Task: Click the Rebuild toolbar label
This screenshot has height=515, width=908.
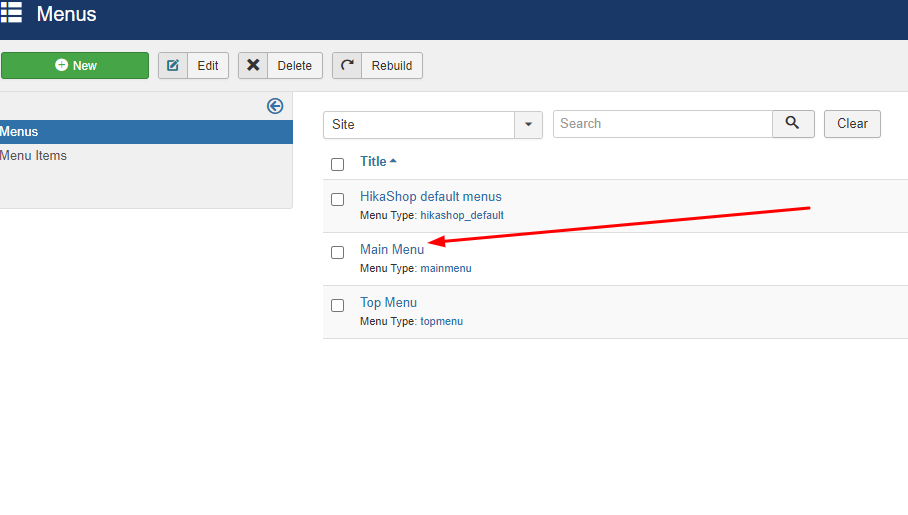Action: click(x=391, y=65)
